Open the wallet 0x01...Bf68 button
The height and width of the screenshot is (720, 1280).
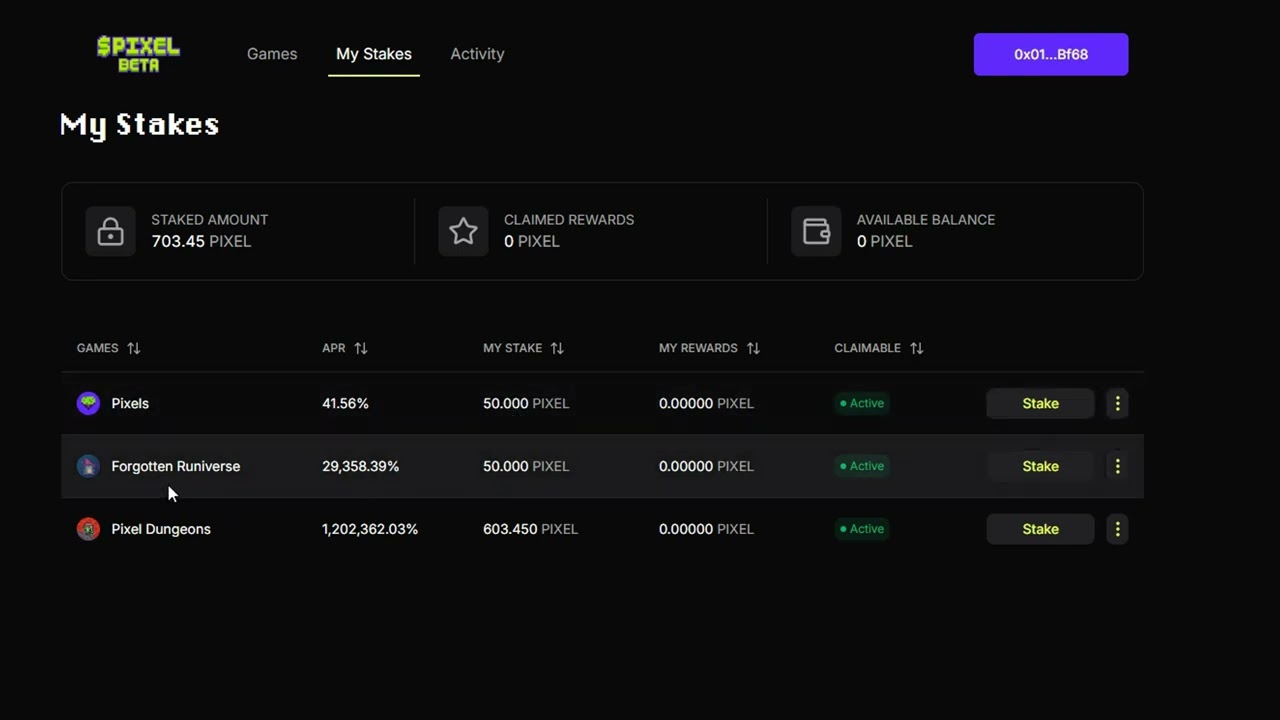pyautogui.click(x=1051, y=54)
